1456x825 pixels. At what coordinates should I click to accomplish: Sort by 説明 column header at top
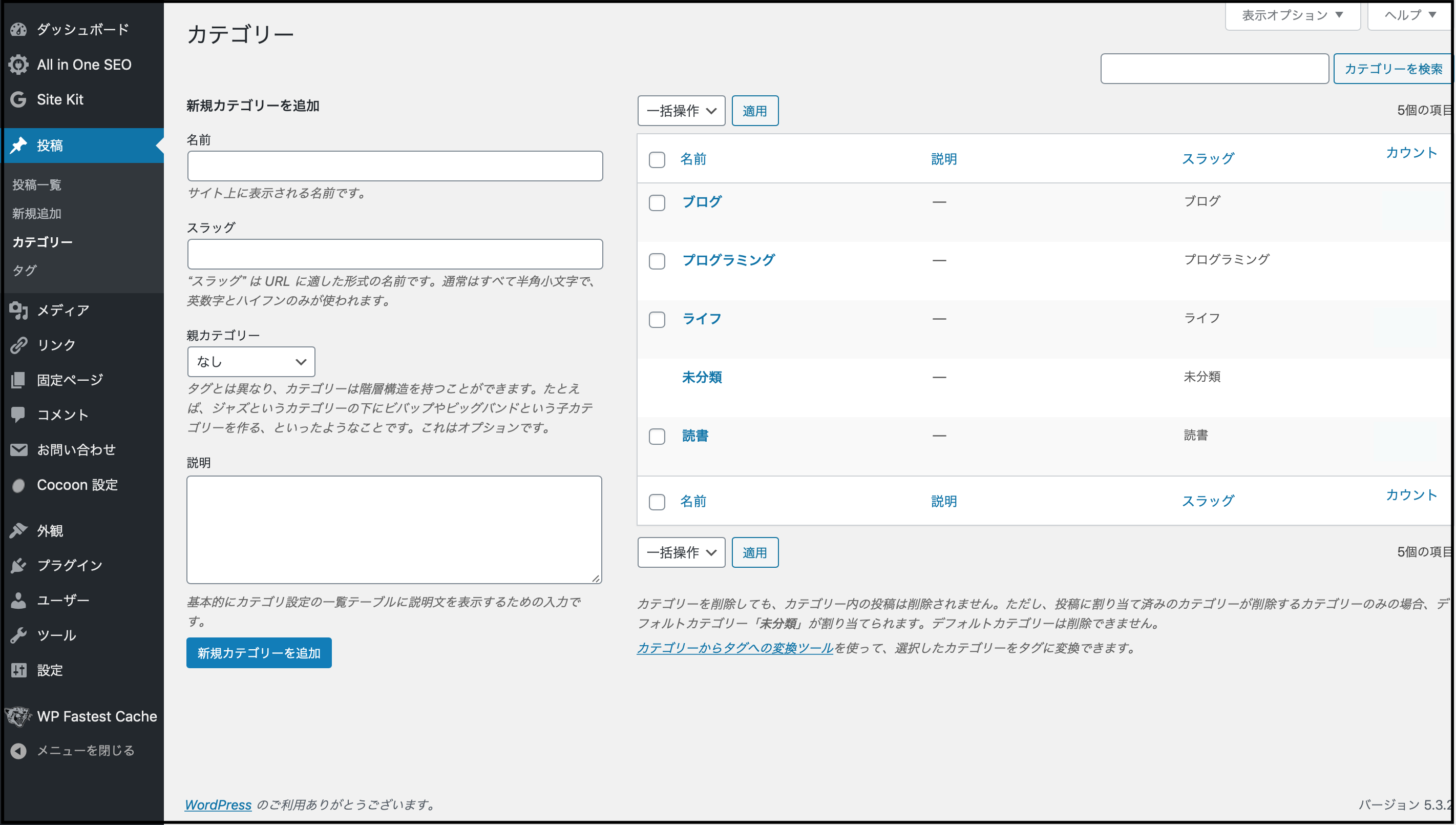coord(944,159)
